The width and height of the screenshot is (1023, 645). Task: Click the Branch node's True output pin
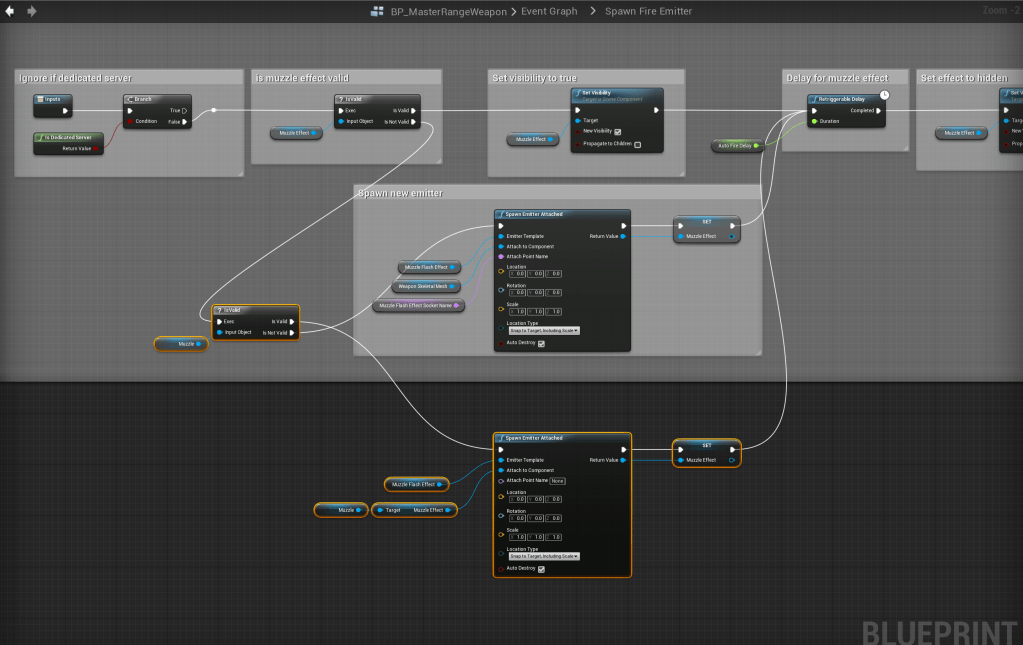(x=185, y=111)
